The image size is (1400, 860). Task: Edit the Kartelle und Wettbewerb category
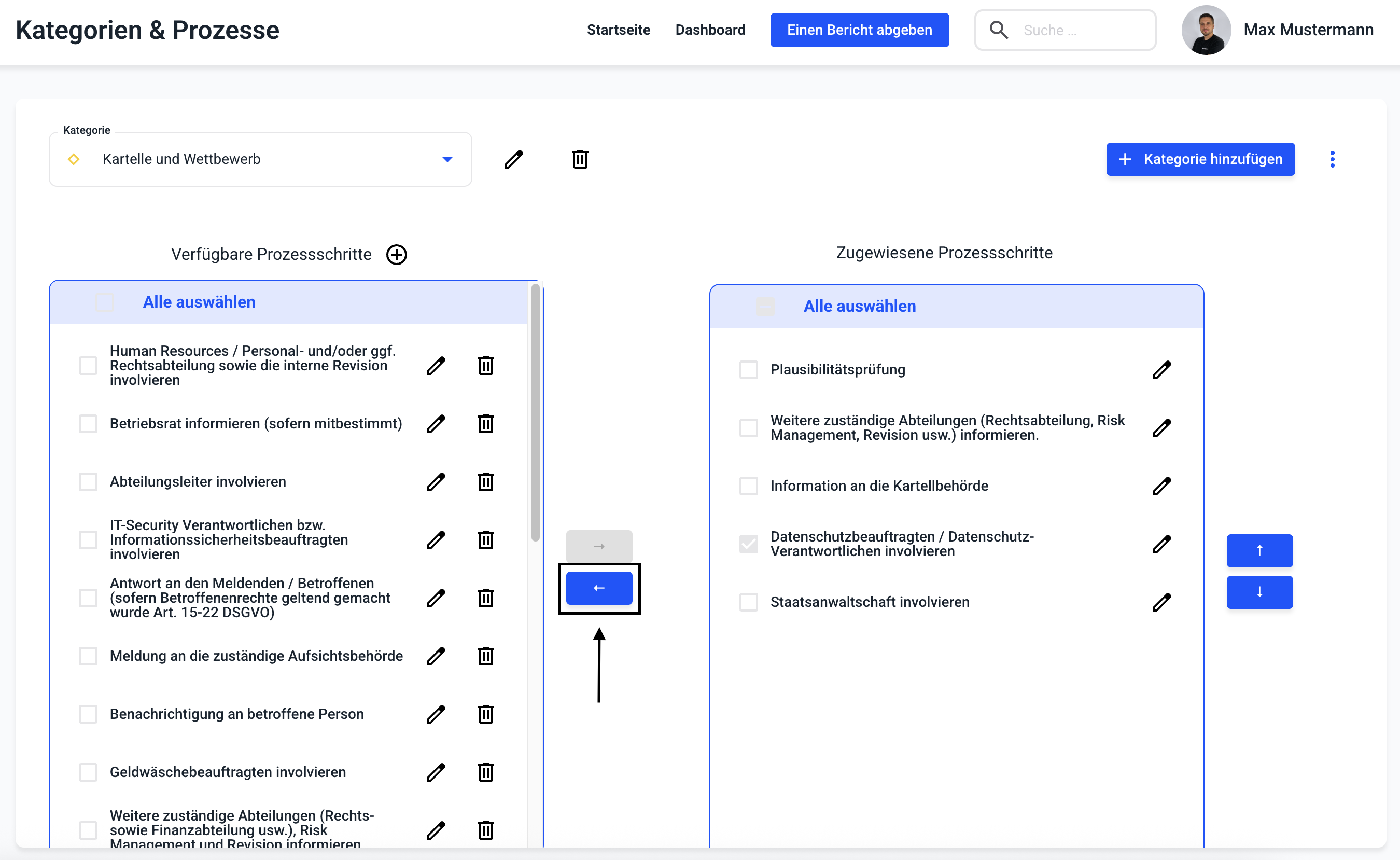click(513, 159)
